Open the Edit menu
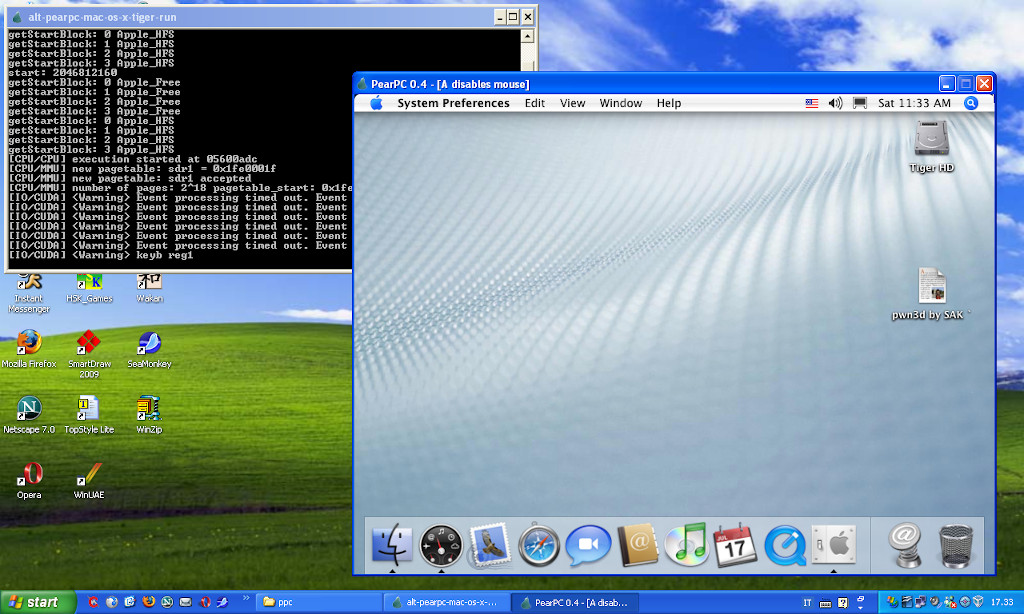This screenshot has height=614, width=1024. click(x=535, y=103)
